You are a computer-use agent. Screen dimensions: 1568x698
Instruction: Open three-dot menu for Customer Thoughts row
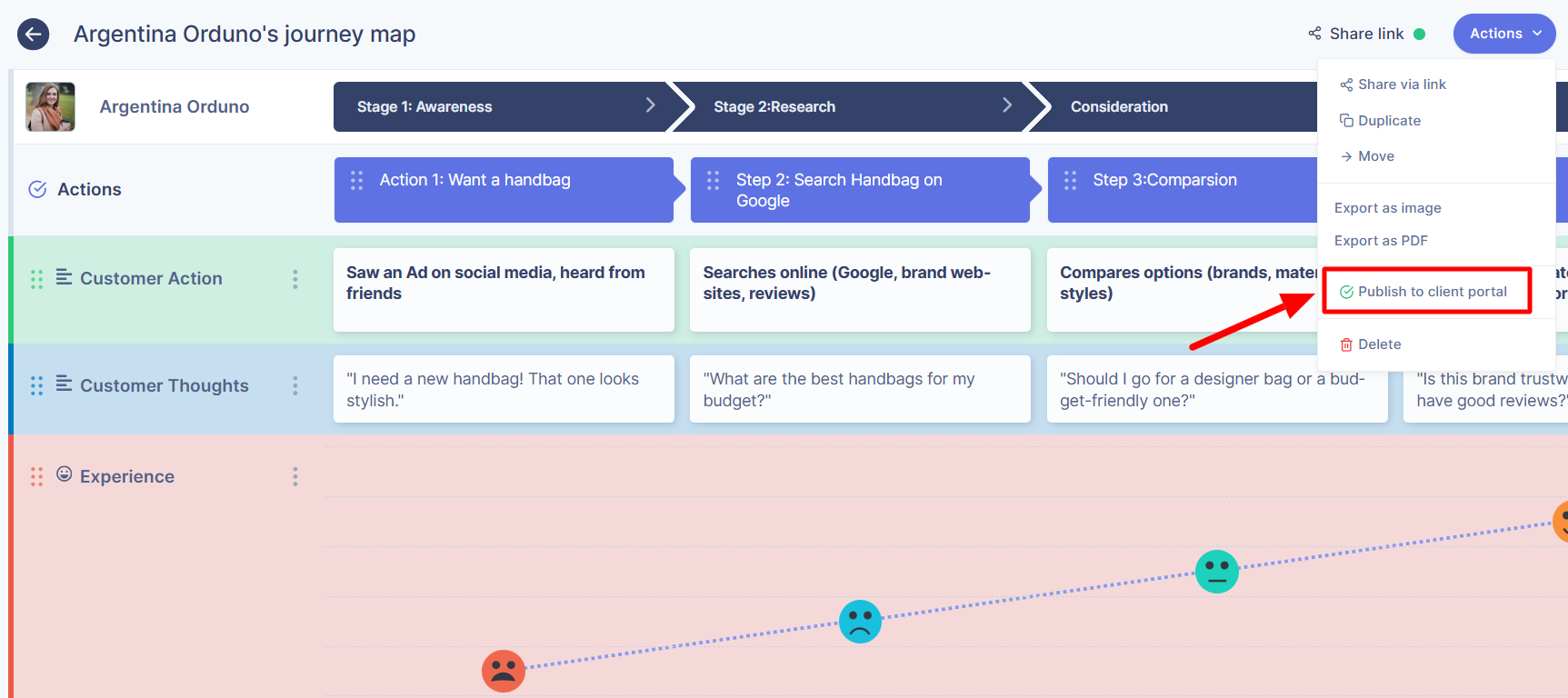point(295,386)
